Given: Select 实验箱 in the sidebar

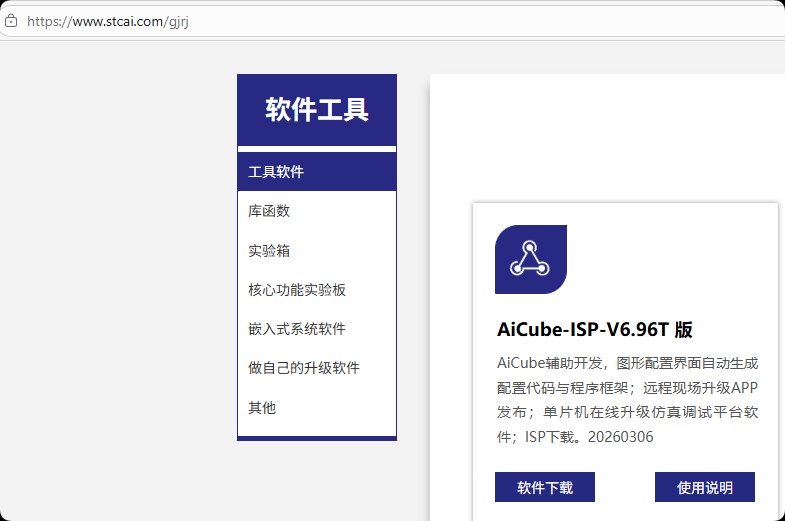Looking at the screenshot, I should pyautogui.click(x=317, y=250).
